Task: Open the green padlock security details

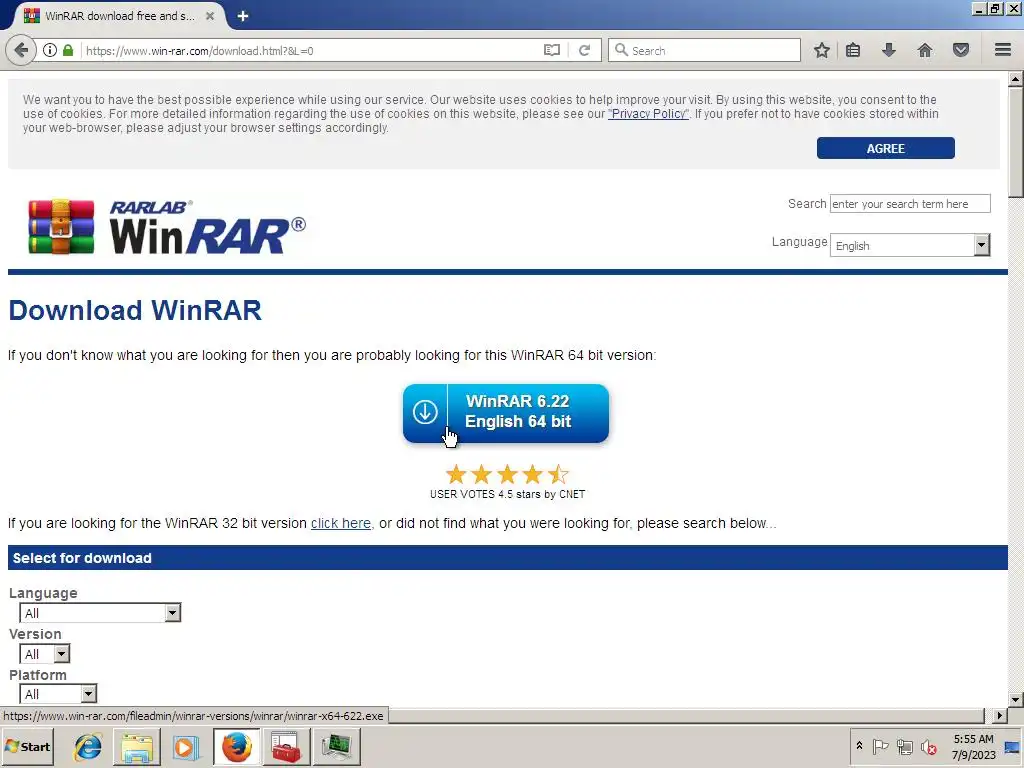Action: 68,50
